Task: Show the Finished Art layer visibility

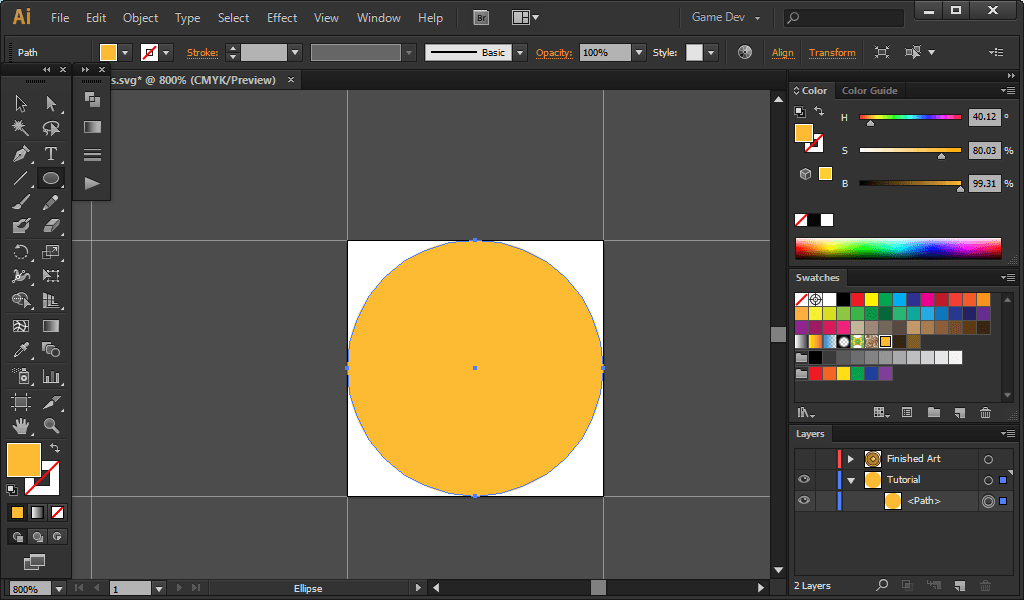Action: click(803, 459)
